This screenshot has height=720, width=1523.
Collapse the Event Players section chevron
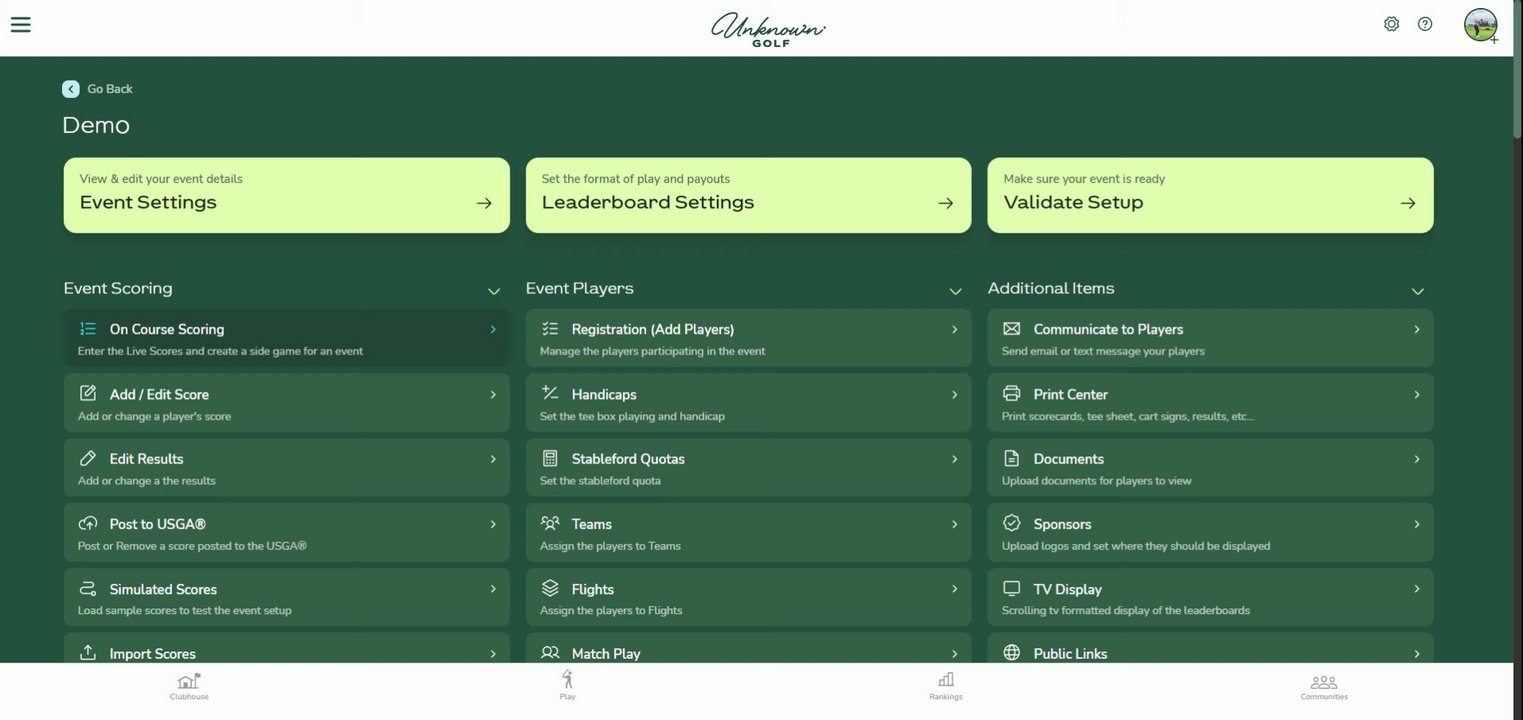pos(955,291)
